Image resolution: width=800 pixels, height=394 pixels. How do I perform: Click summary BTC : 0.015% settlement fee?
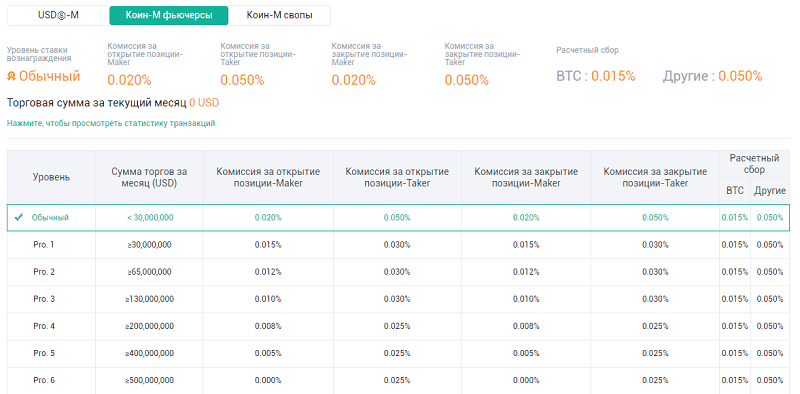click(x=595, y=77)
